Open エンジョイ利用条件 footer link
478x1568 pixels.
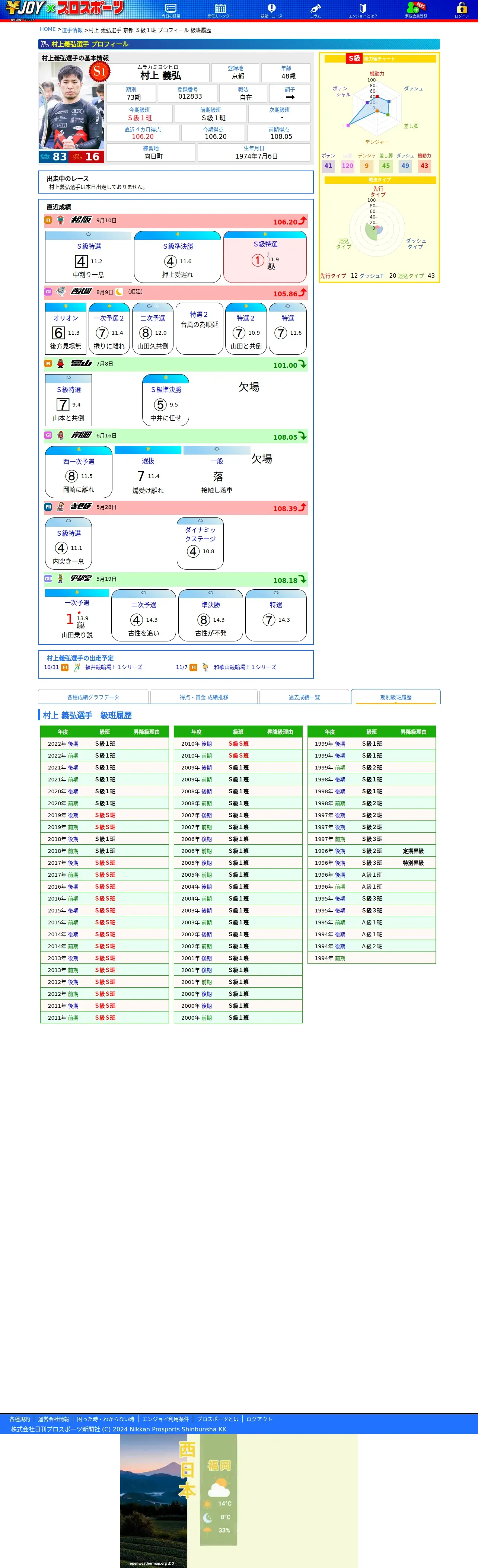pyautogui.click(x=166, y=1419)
